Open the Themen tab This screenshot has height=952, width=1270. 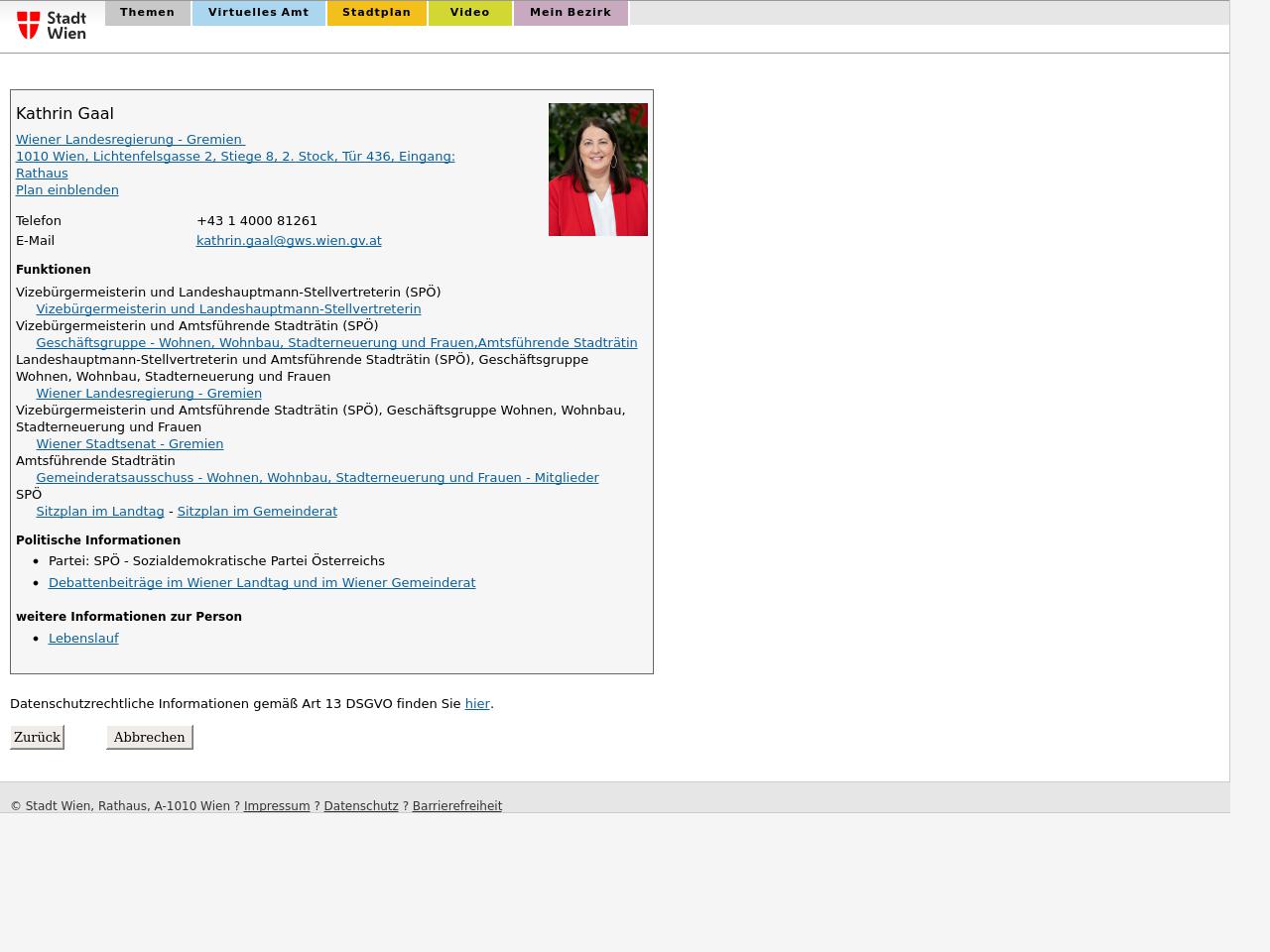pyautogui.click(x=147, y=13)
